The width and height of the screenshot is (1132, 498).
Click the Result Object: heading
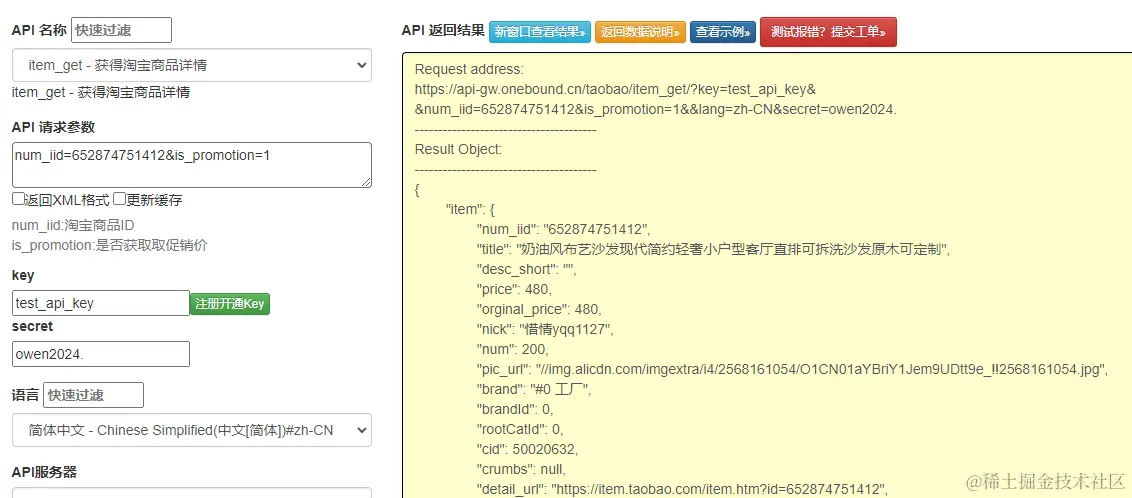[458, 149]
